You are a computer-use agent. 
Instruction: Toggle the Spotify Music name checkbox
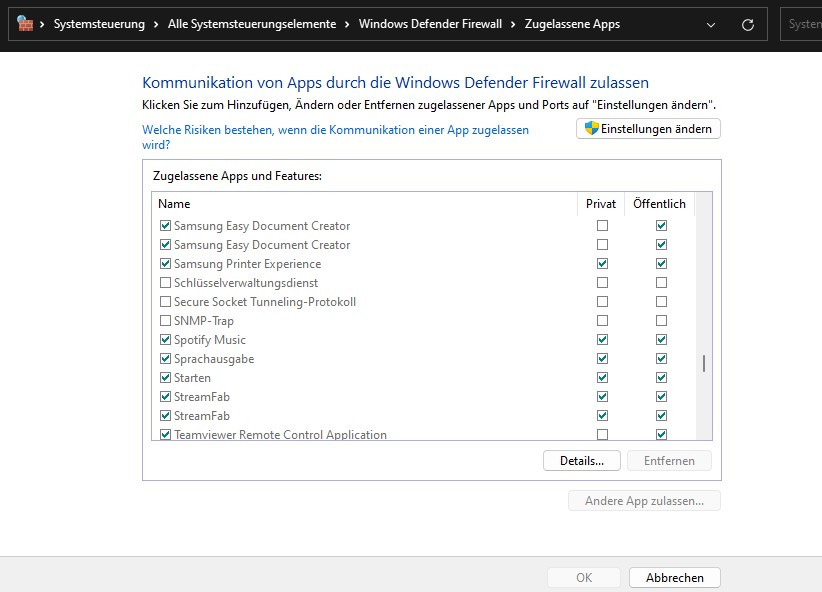pos(165,340)
